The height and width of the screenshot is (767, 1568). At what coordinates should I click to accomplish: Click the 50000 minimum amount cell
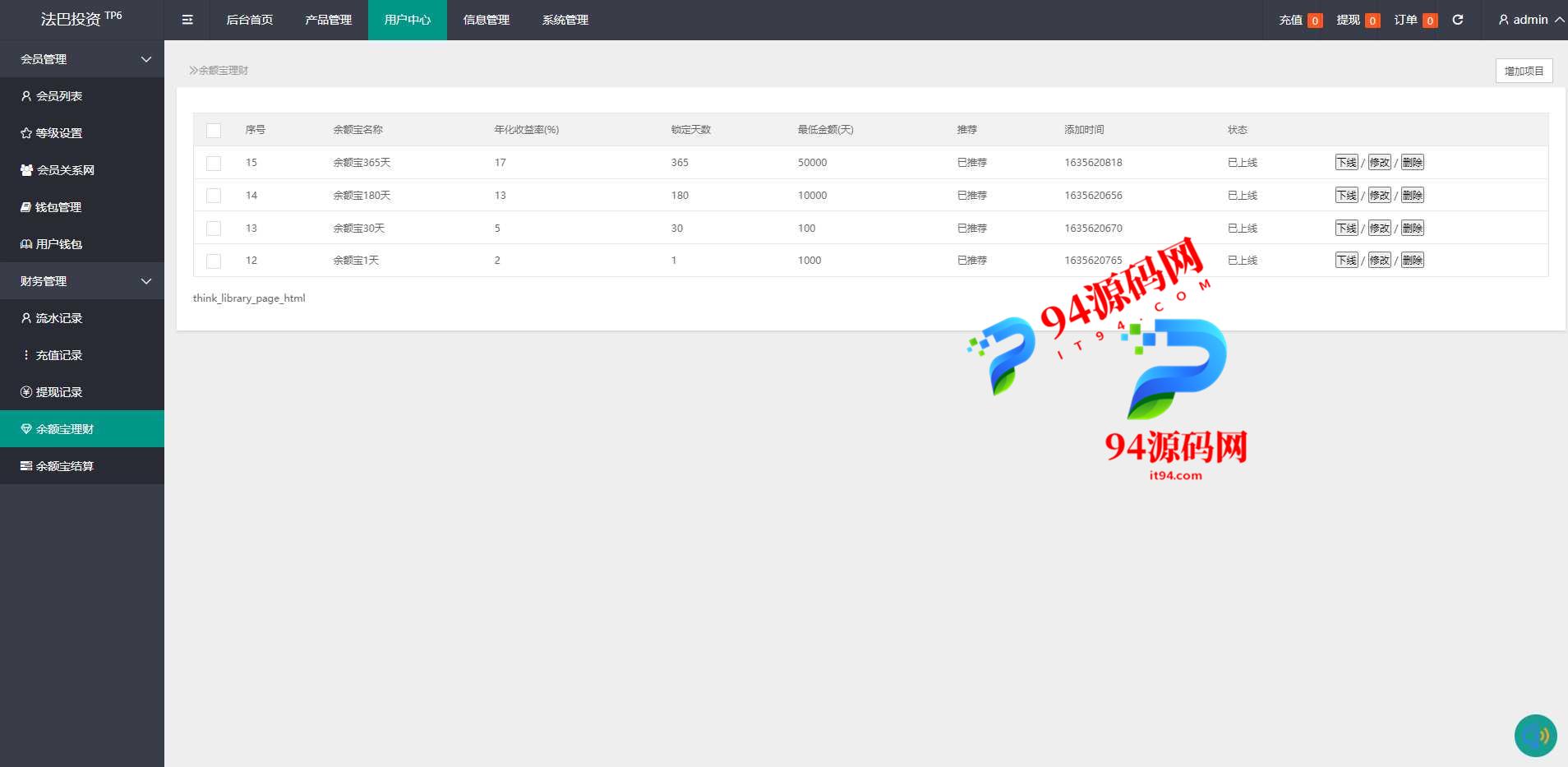pos(812,163)
